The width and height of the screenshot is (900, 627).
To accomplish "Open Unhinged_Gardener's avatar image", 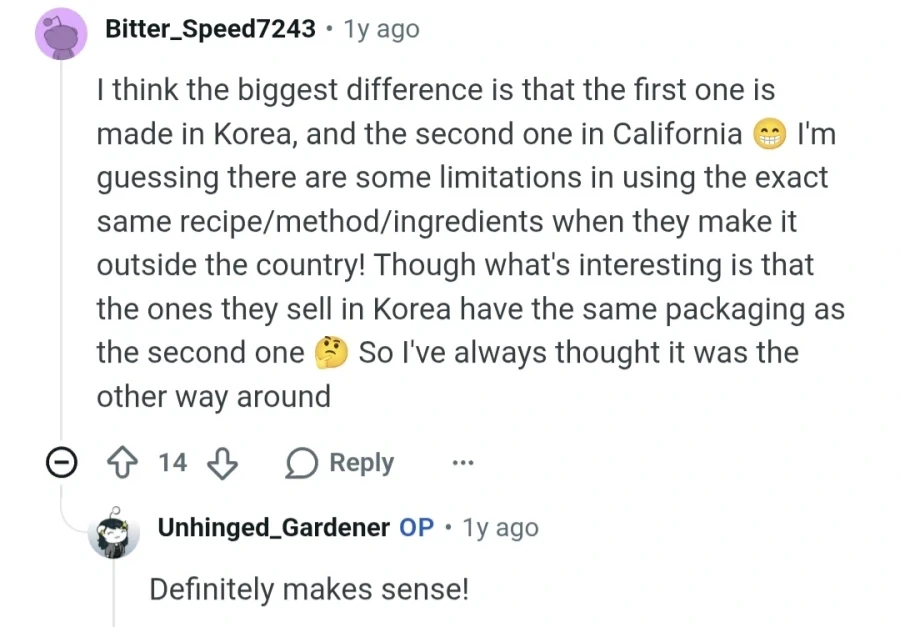I will pos(114,531).
